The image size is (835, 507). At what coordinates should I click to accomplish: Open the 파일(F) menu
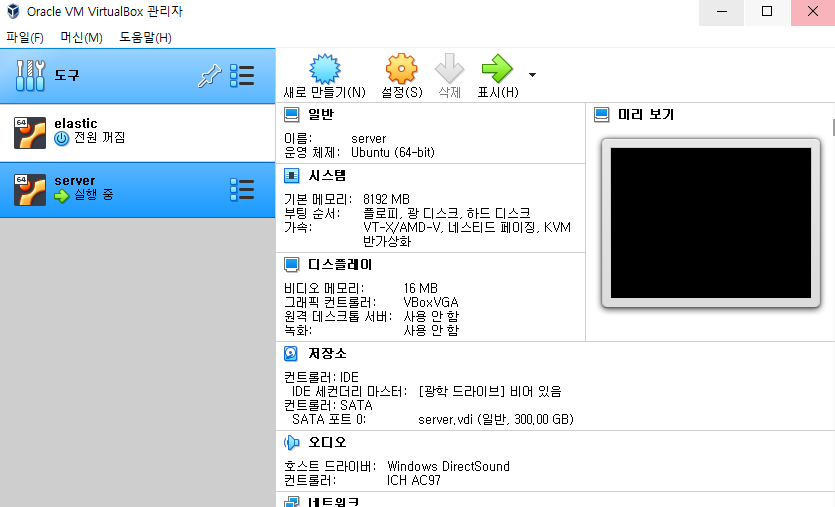24,37
